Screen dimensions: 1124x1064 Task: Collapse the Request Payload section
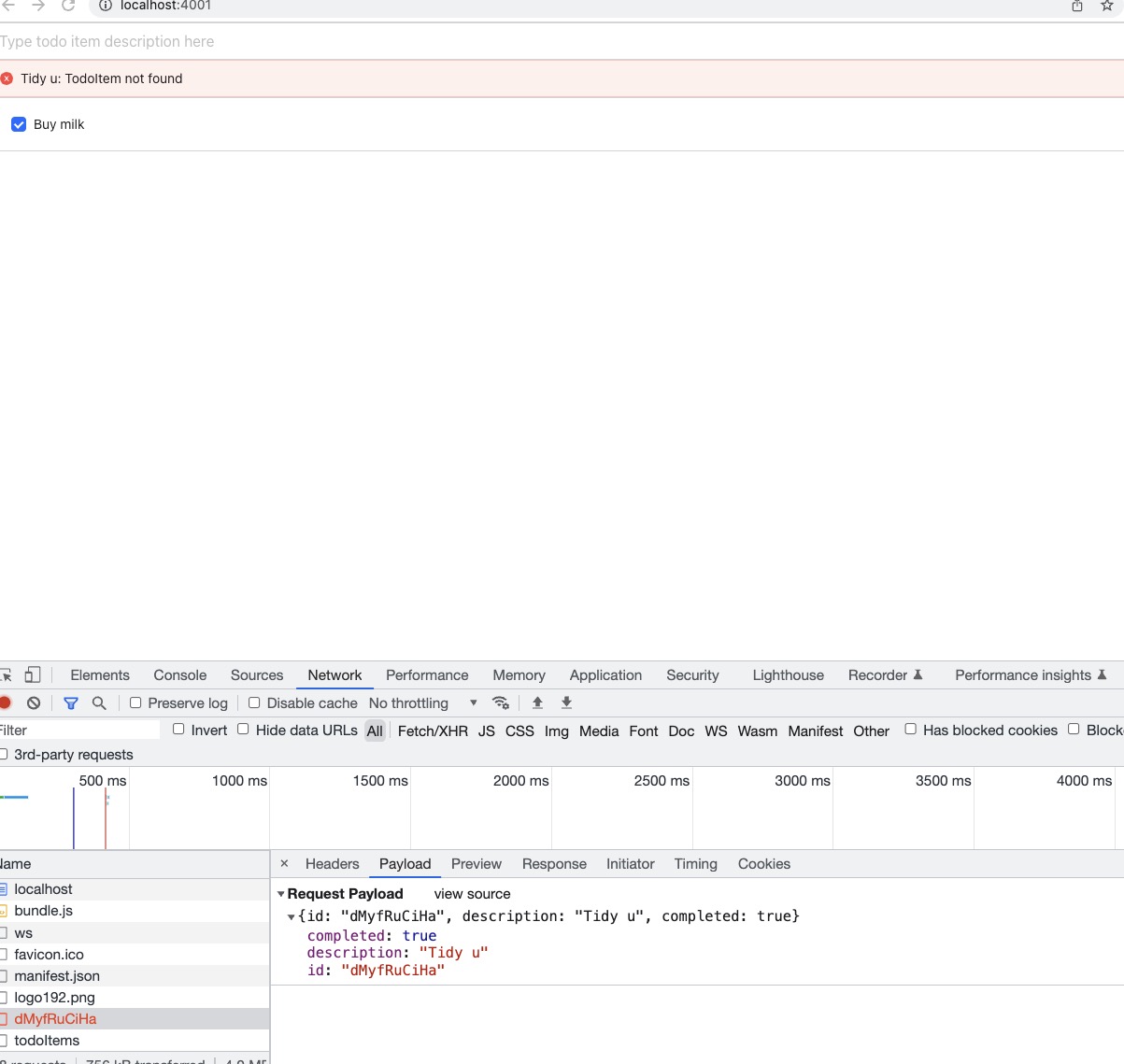pyautogui.click(x=281, y=894)
